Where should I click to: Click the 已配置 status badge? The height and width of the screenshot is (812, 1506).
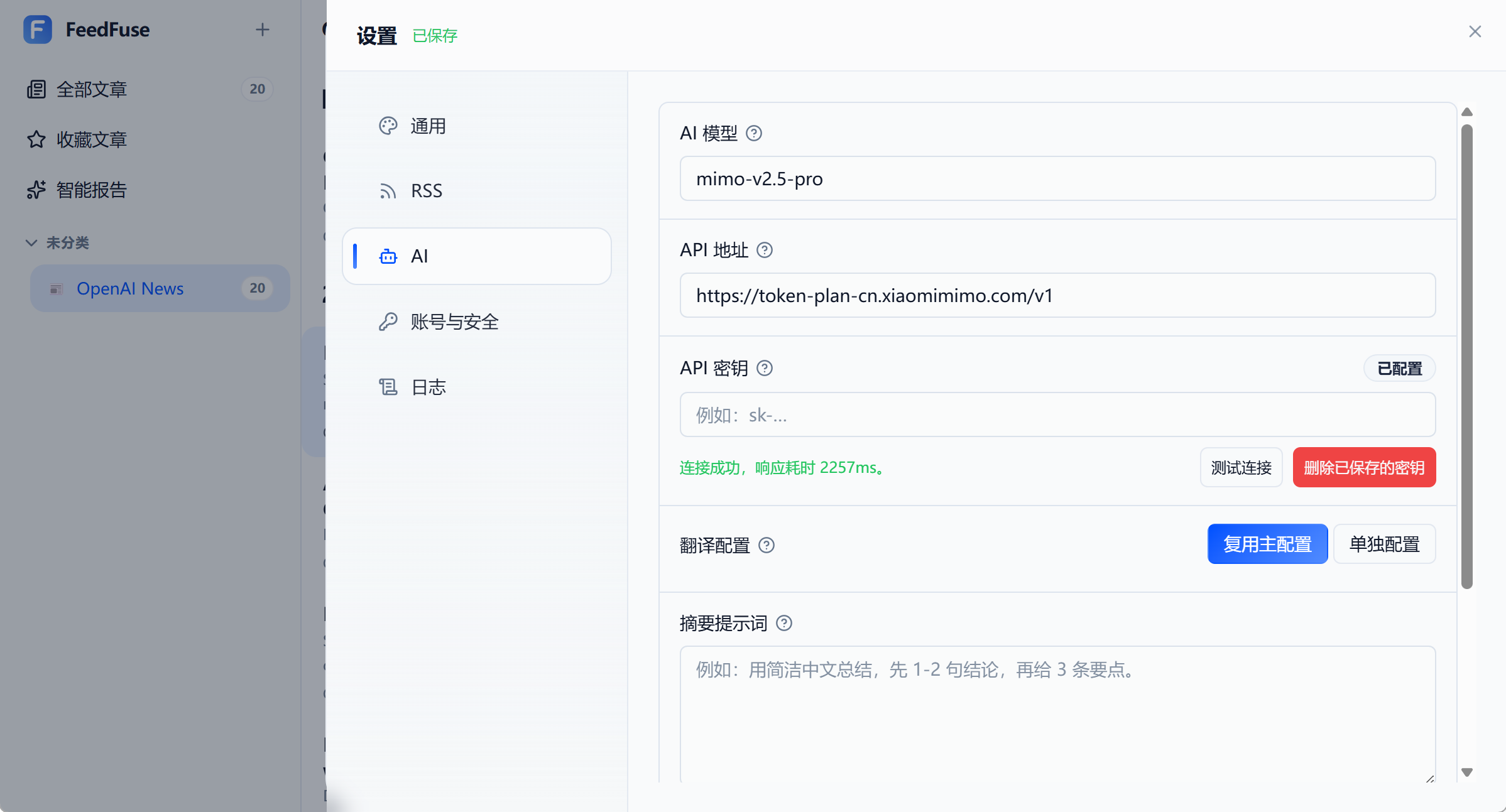coord(1399,369)
